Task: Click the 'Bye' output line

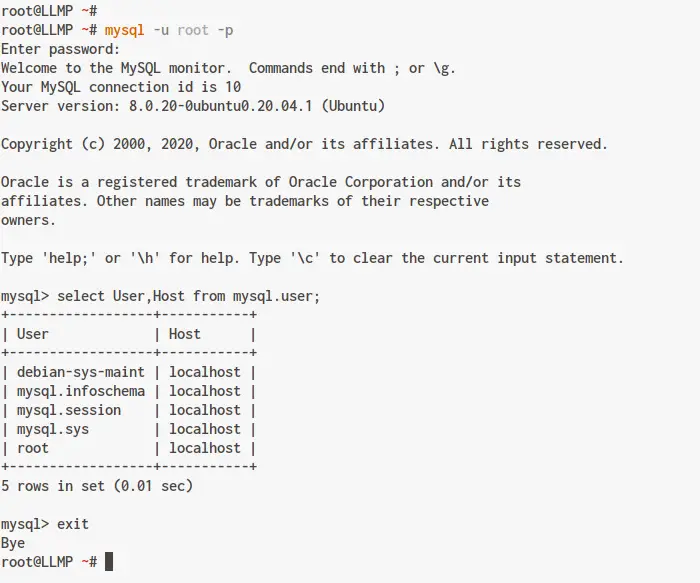Action: 13,543
